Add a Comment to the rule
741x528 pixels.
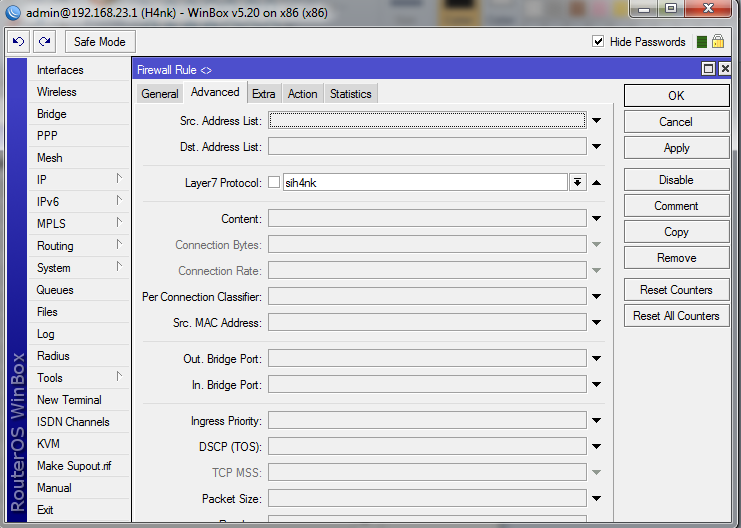click(676, 206)
